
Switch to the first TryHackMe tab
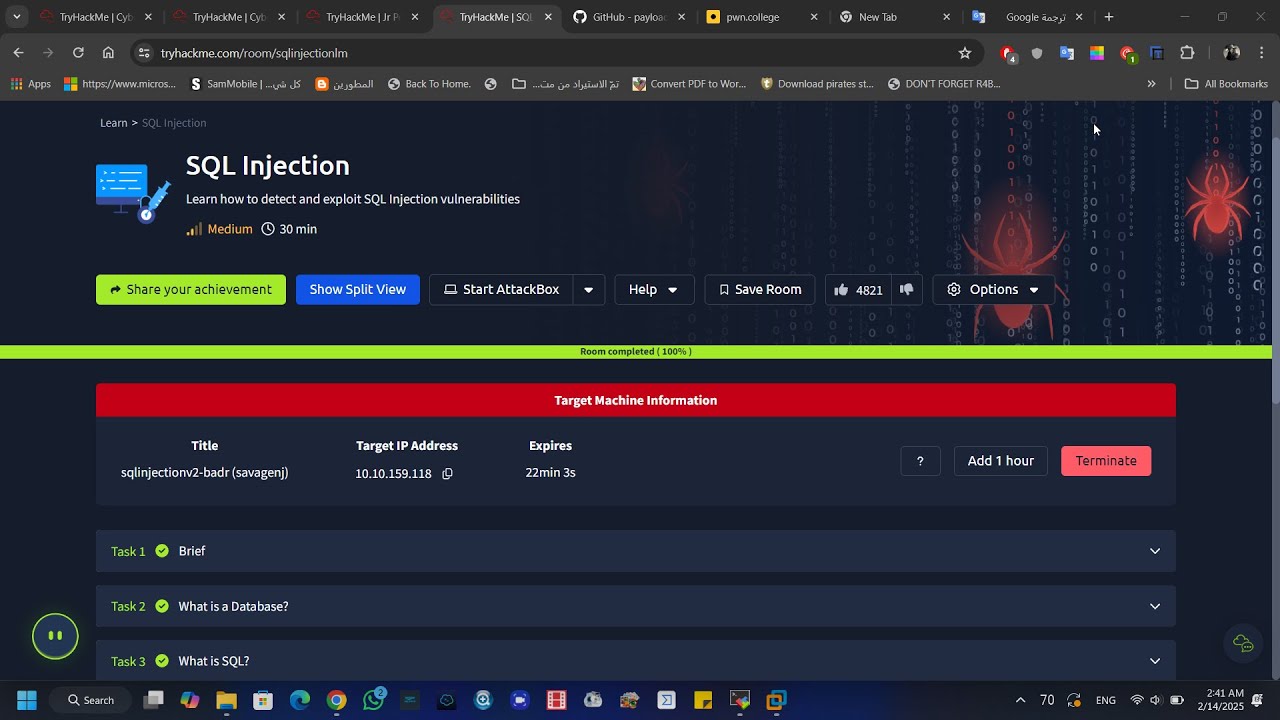(x=97, y=17)
